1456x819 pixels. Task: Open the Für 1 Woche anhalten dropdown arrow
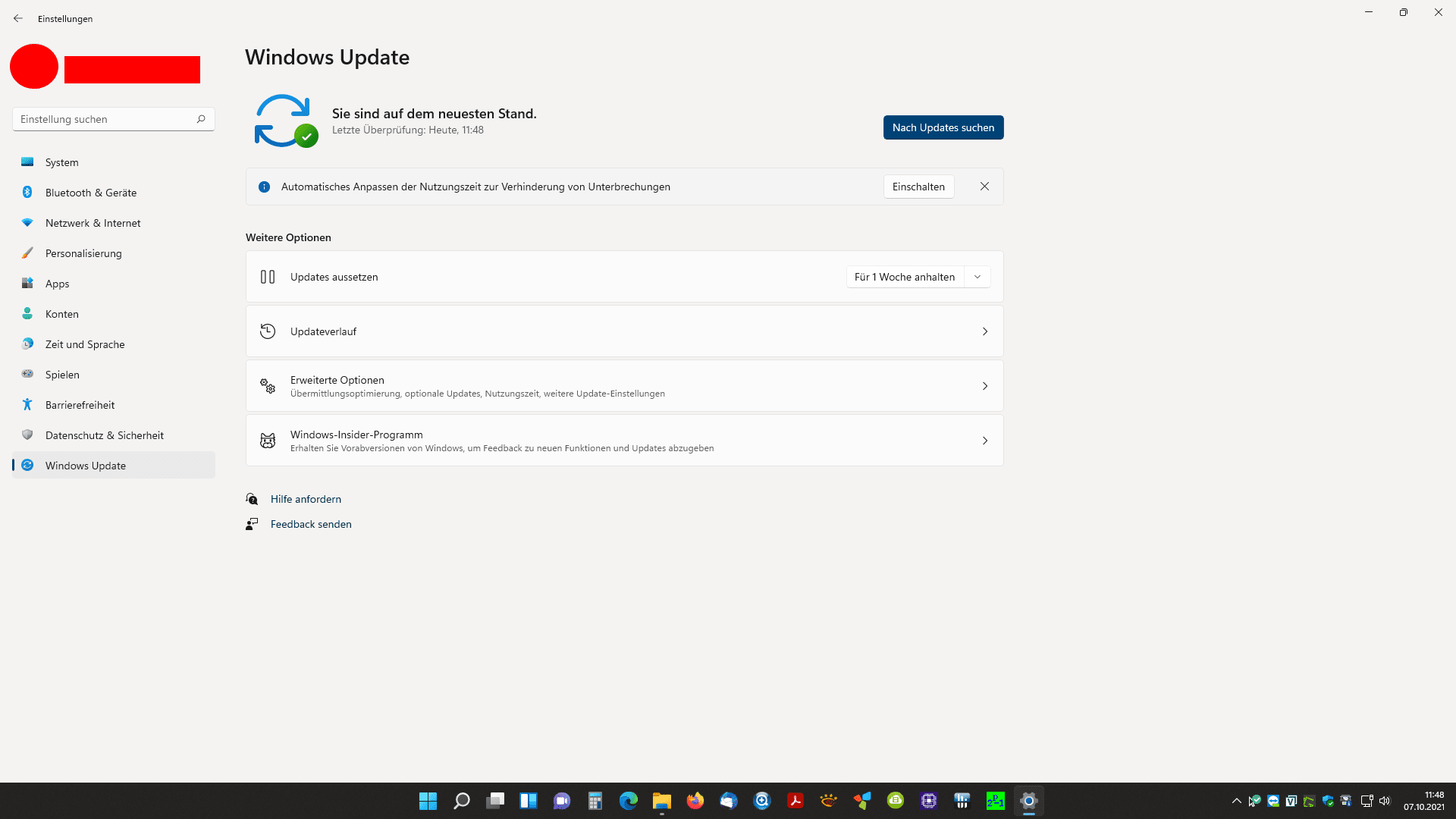[x=977, y=277]
